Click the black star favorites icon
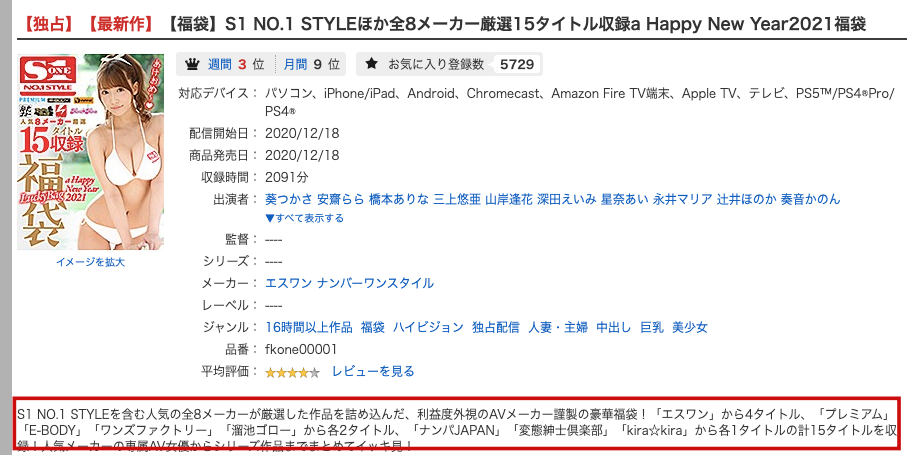907x455 pixels. [x=371, y=64]
